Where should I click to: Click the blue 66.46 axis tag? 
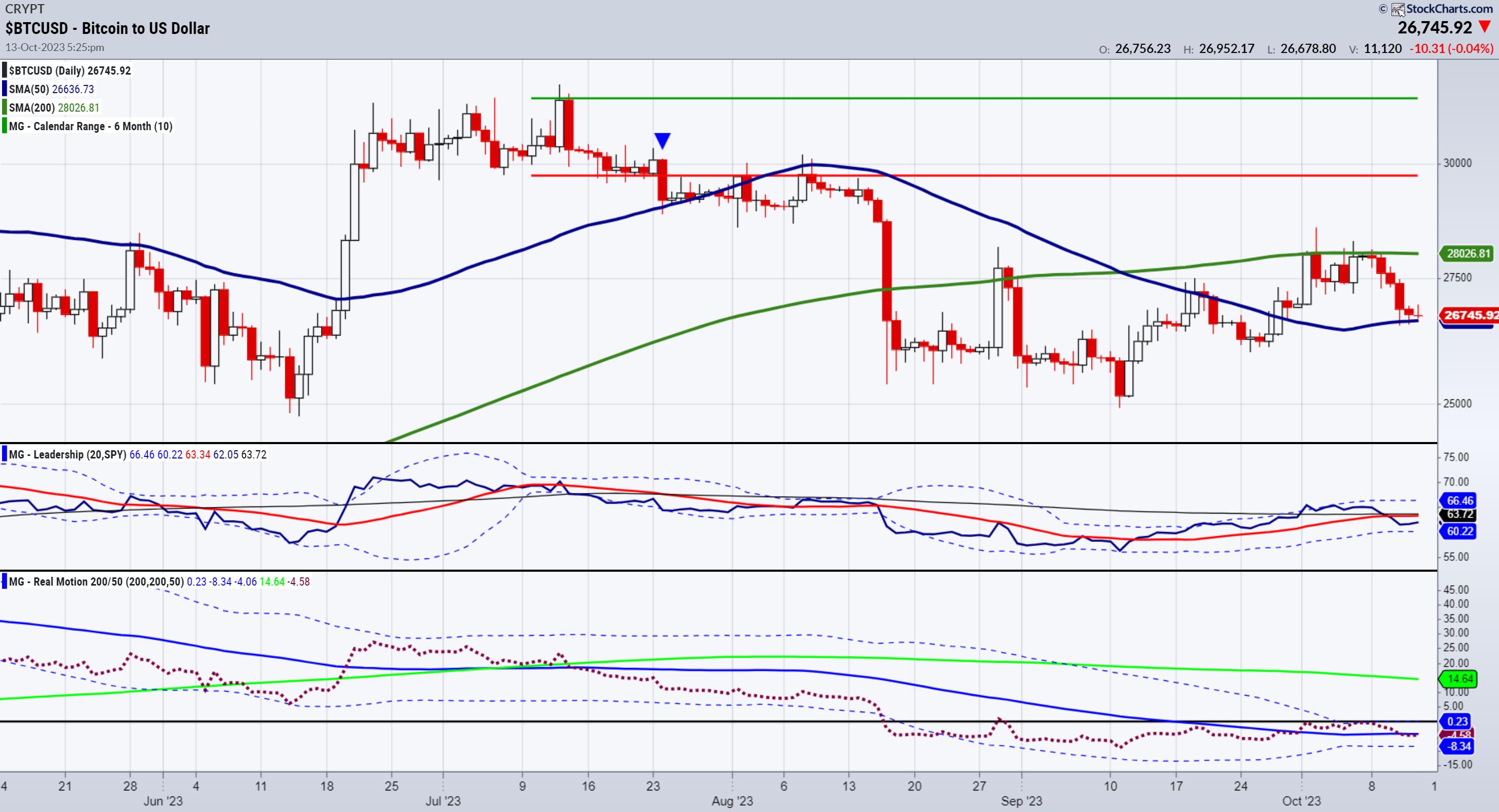[1459, 500]
